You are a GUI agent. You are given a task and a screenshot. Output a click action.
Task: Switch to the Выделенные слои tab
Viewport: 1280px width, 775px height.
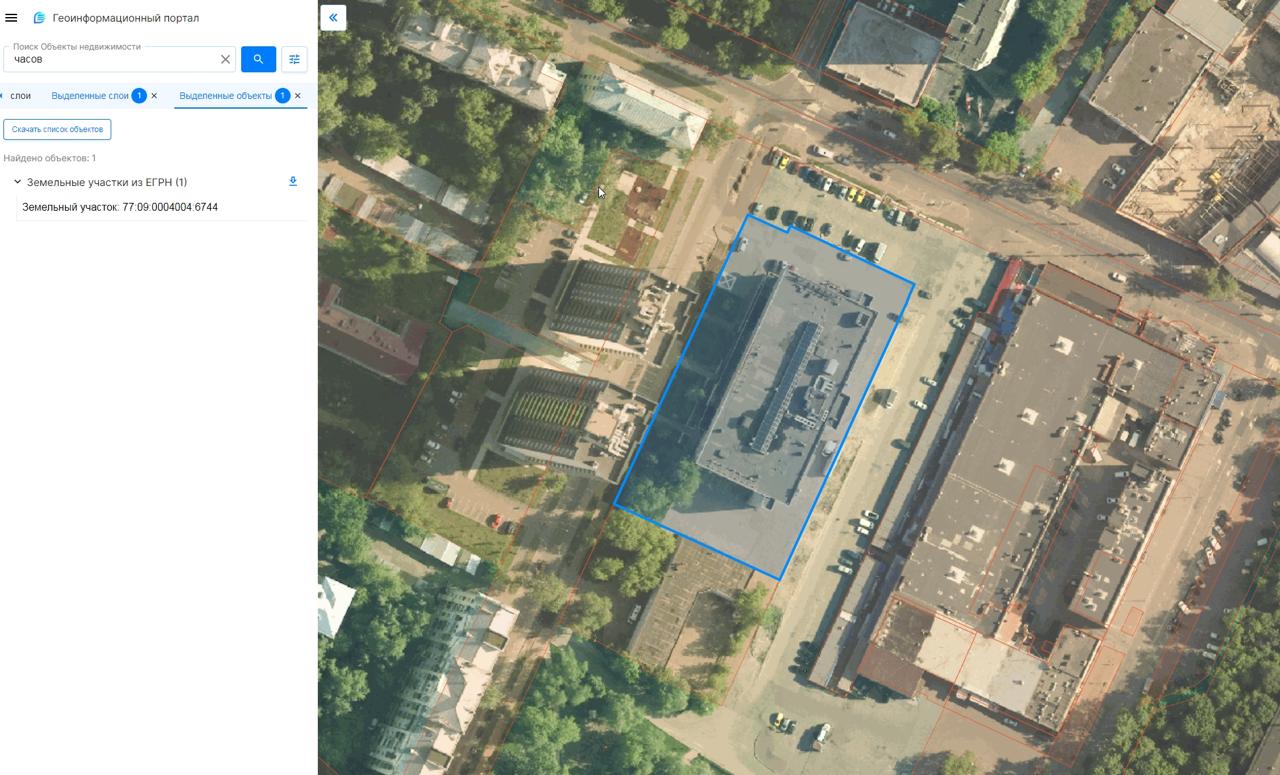pyautogui.click(x=90, y=96)
